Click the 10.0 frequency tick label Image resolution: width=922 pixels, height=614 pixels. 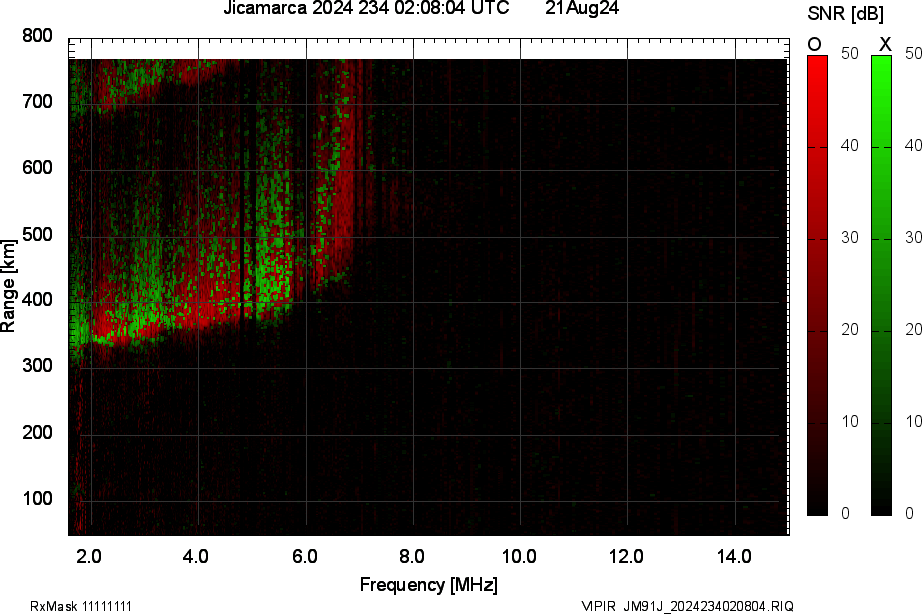tap(519, 556)
